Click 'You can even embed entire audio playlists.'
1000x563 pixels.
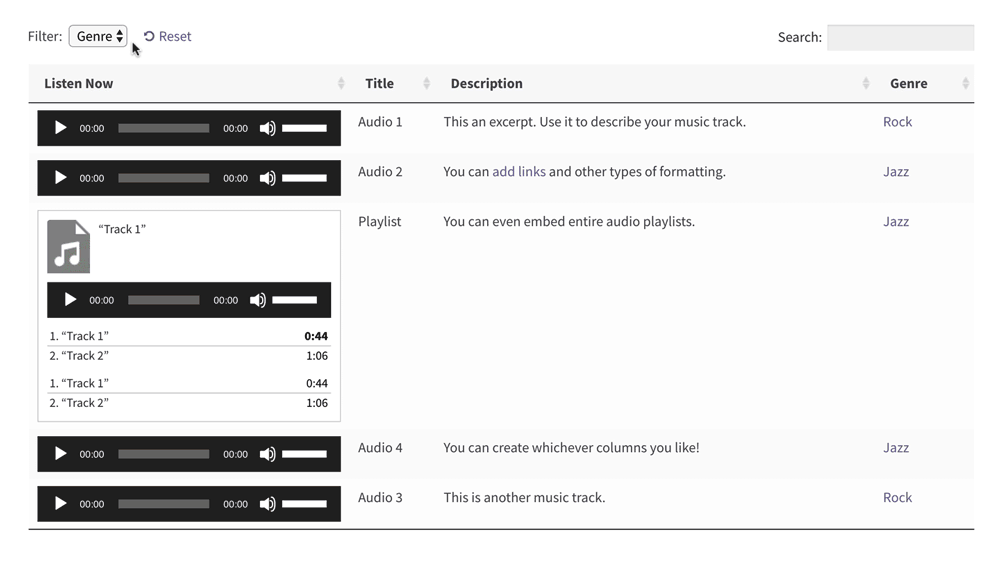click(x=569, y=221)
